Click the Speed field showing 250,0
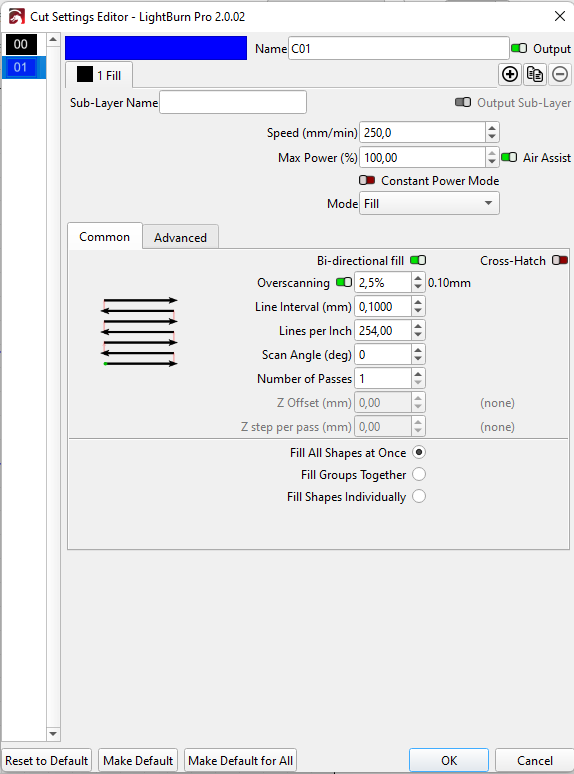Screen dimensions: 574x774 tap(422, 132)
